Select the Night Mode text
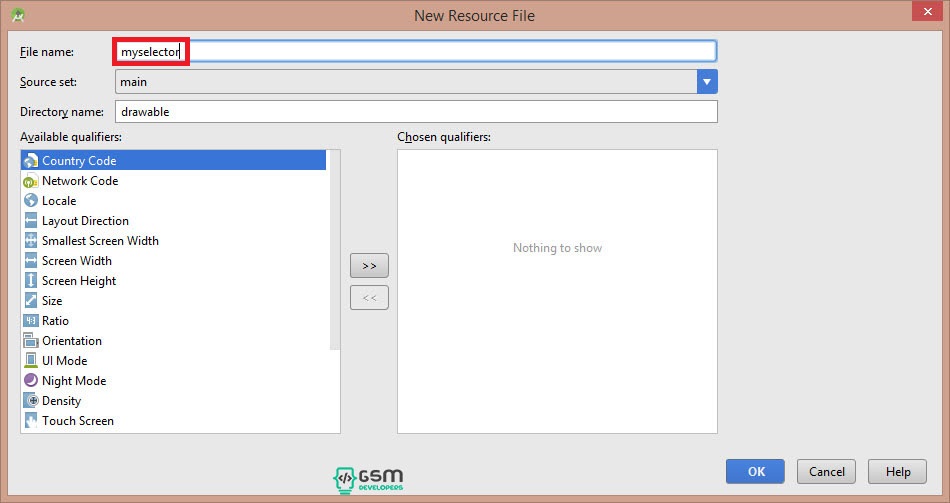 pyautogui.click(x=74, y=381)
